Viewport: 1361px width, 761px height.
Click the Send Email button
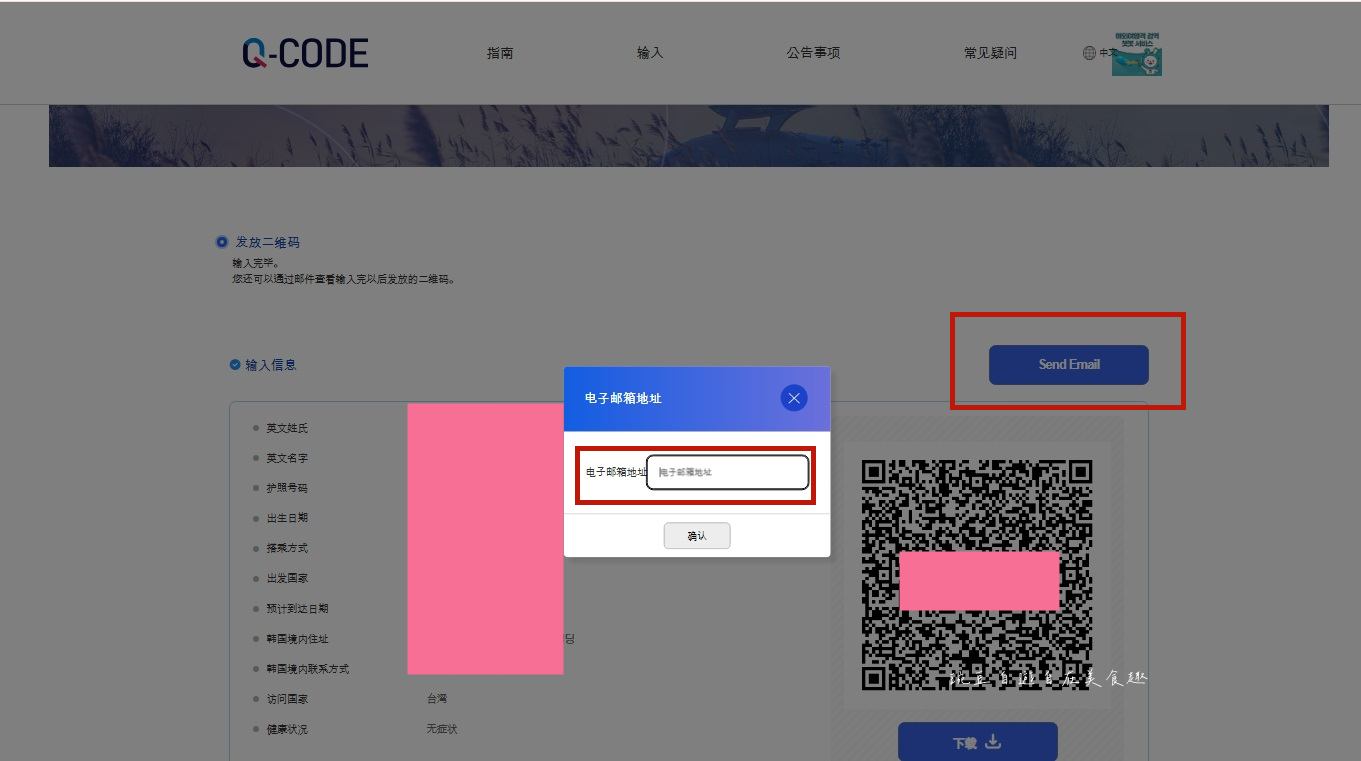pos(1068,365)
